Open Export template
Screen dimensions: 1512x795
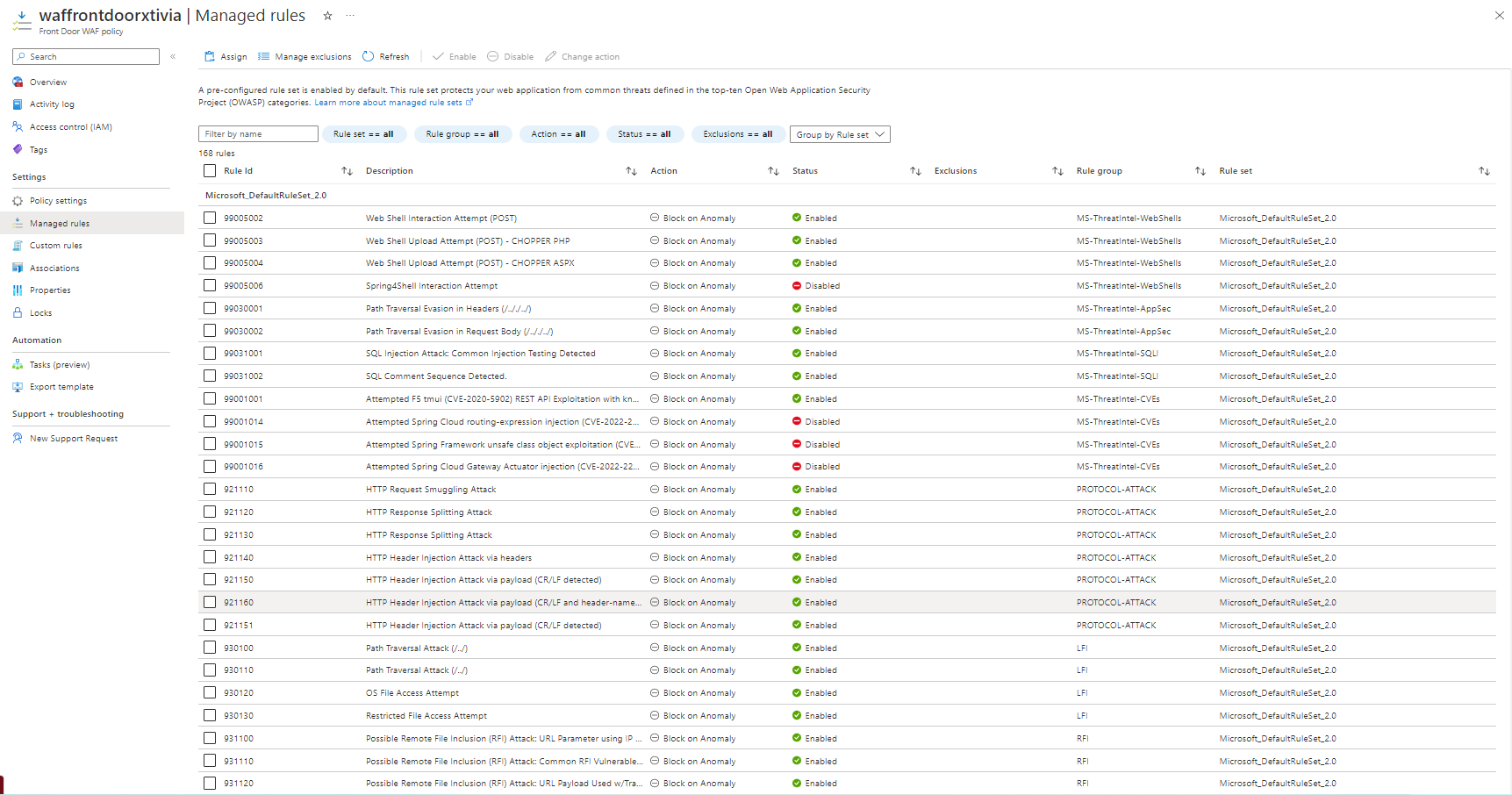click(x=61, y=387)
